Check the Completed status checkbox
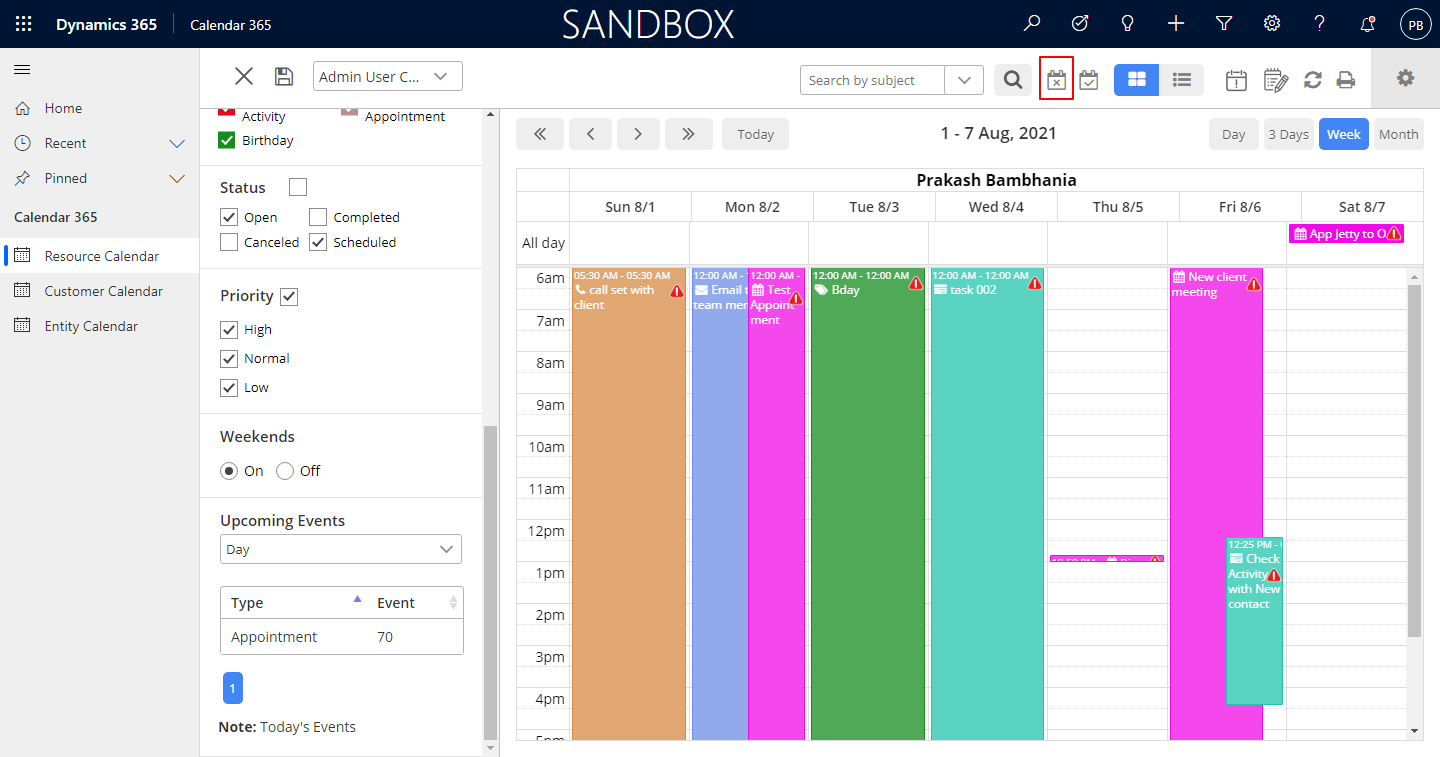 tap(318, 217)
